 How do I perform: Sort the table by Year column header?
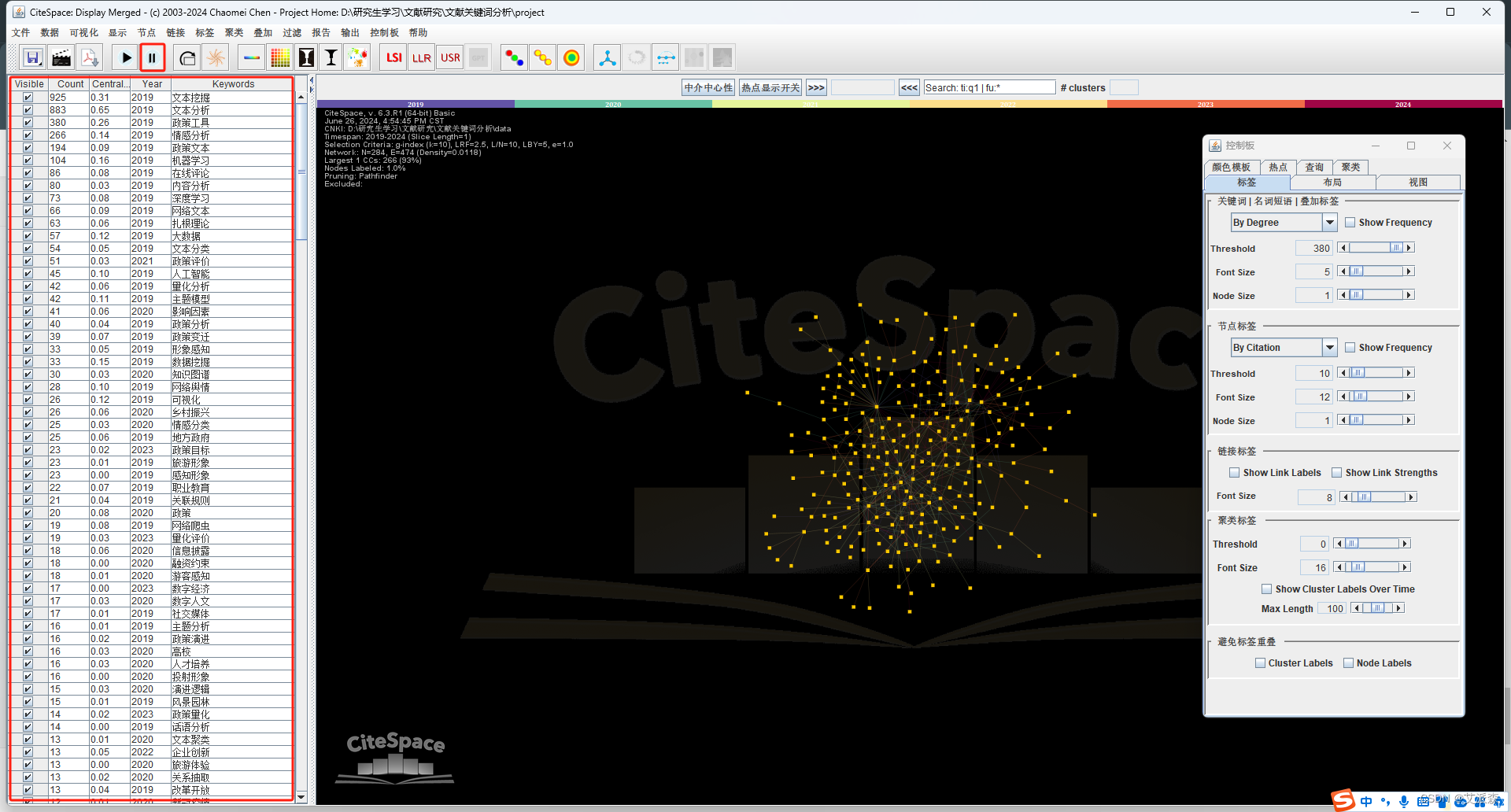pyautogui.click(x=152, y=84)
